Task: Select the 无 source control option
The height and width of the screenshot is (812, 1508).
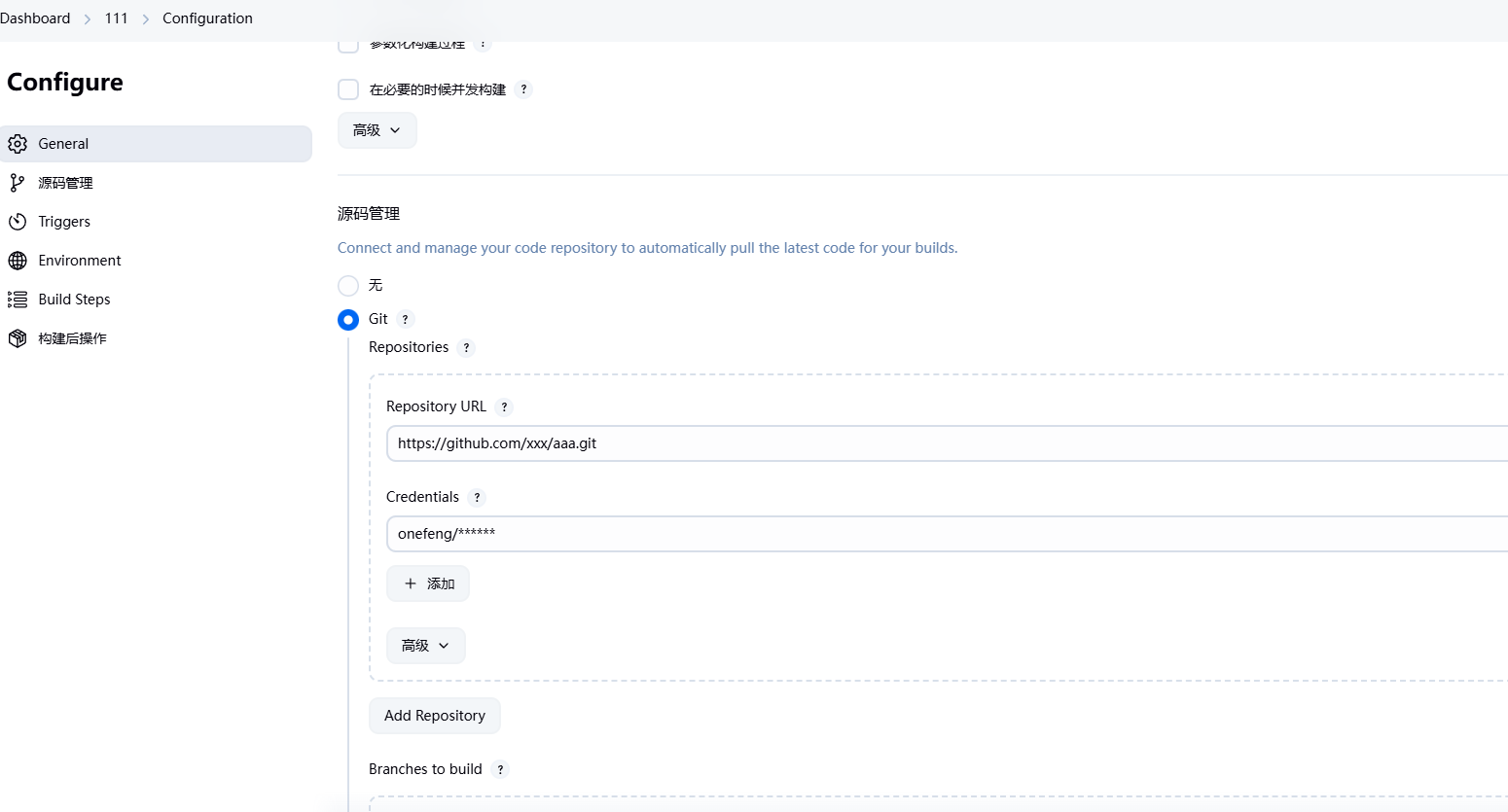Action: point(348,286)
